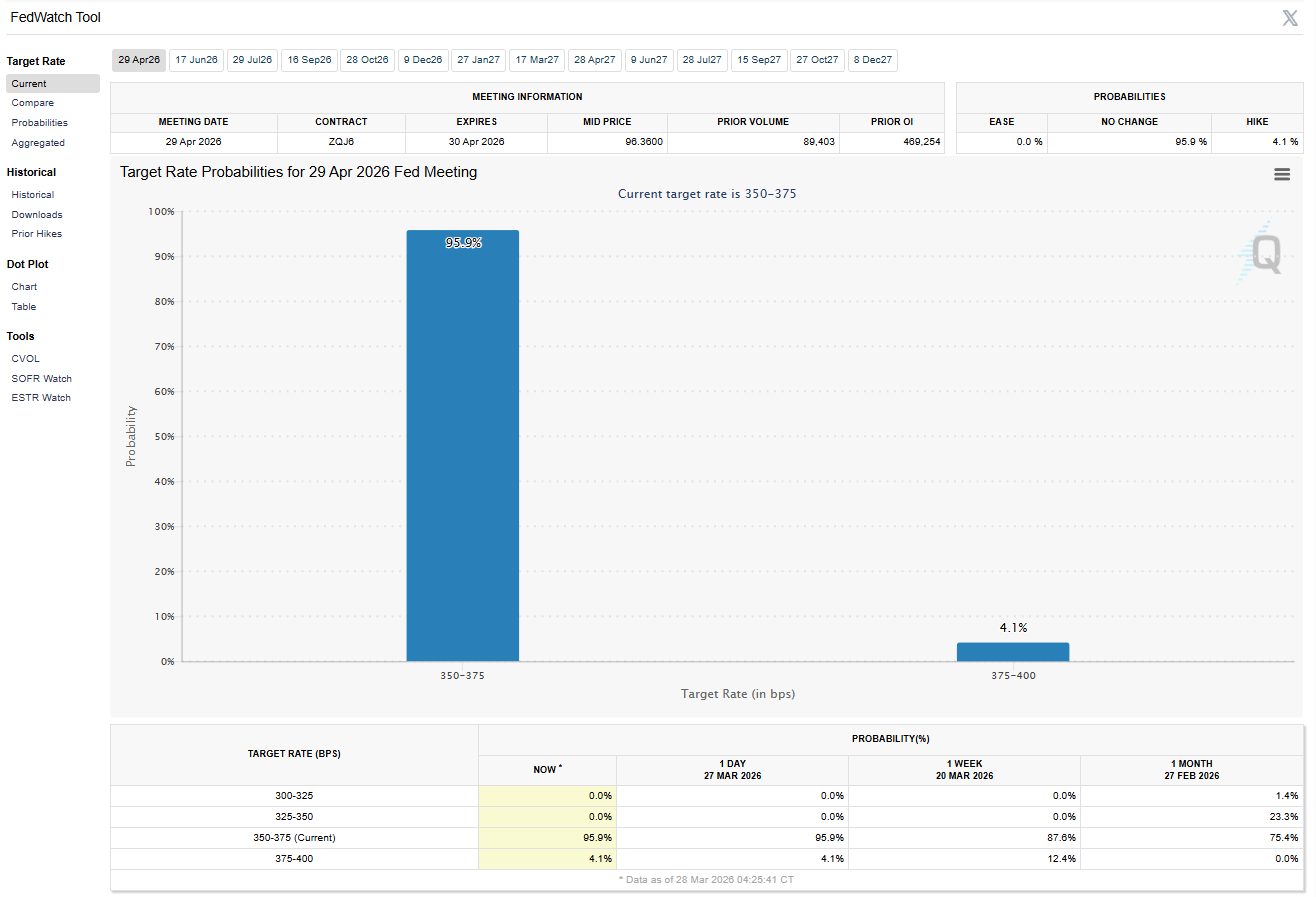Go to the Downloads page
The height and width of the screenshot is (897, 1316).
pyautogui.click(x=37, y=215)
